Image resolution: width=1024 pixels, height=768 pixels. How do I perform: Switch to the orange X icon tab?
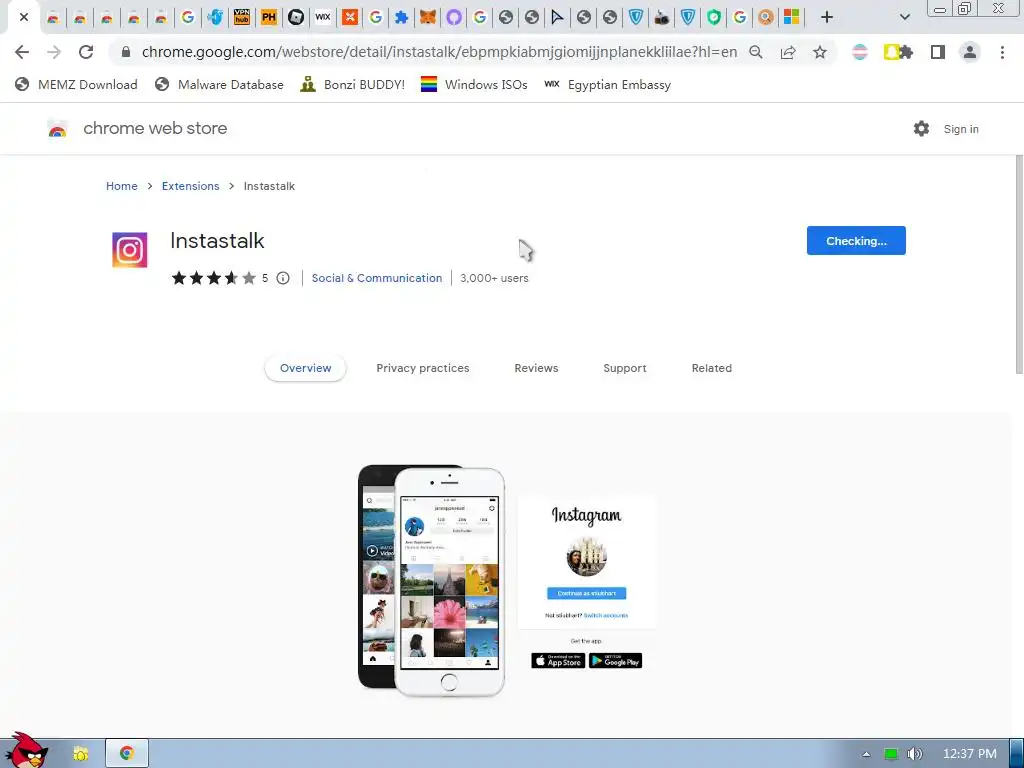pyautogui.click(x=350, y=18)
